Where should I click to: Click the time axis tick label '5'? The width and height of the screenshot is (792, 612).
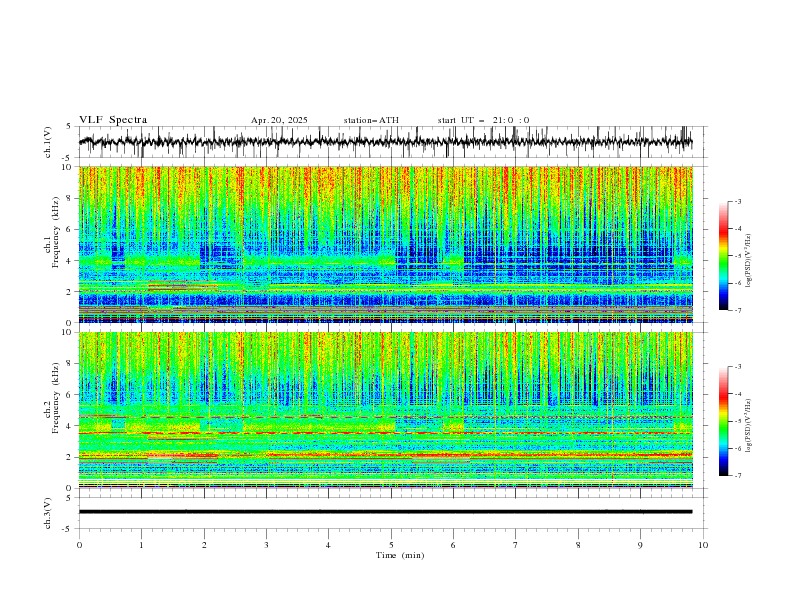tap(391, 545)
